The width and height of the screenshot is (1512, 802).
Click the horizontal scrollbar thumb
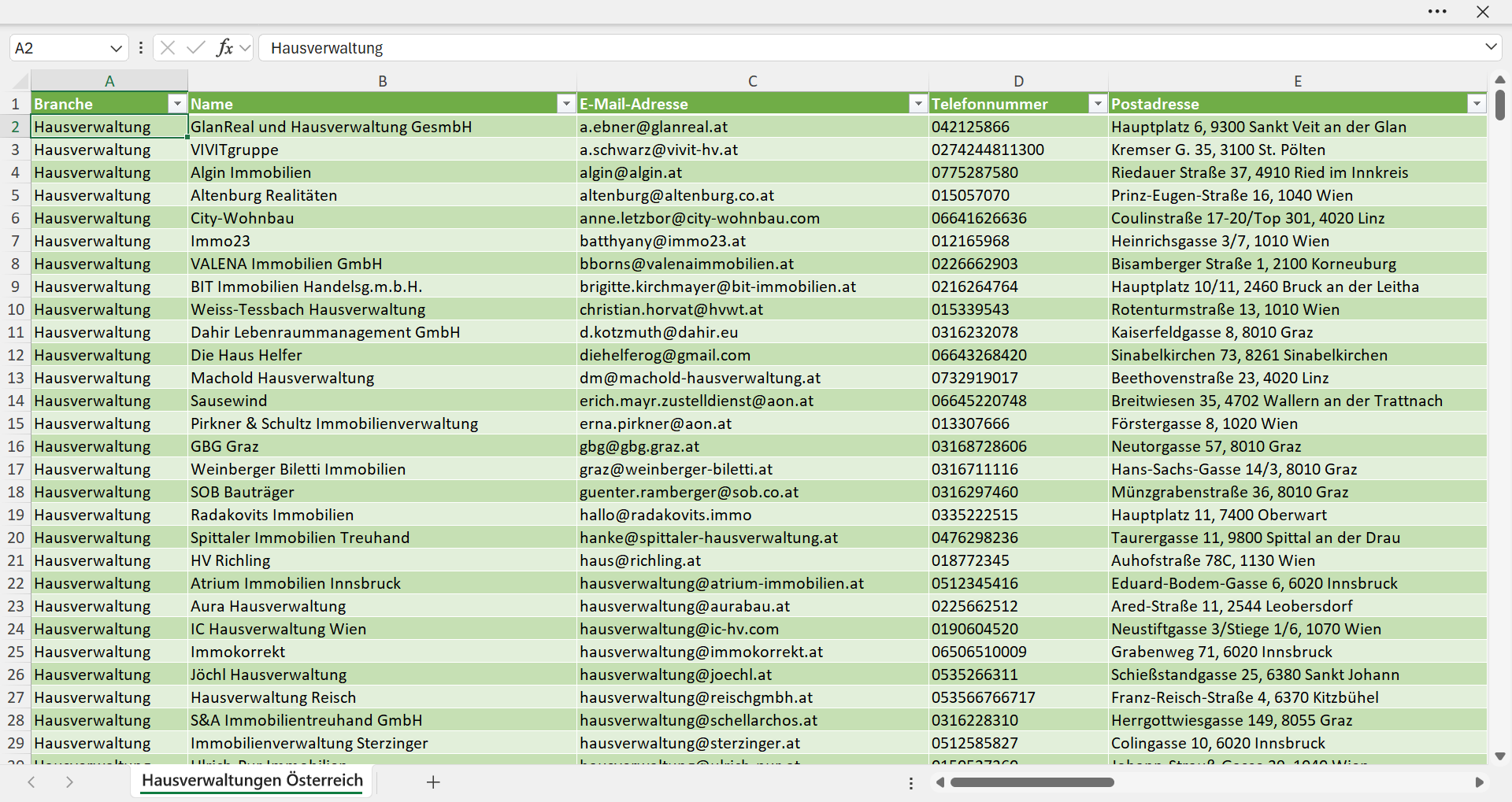pos(1032,782)
